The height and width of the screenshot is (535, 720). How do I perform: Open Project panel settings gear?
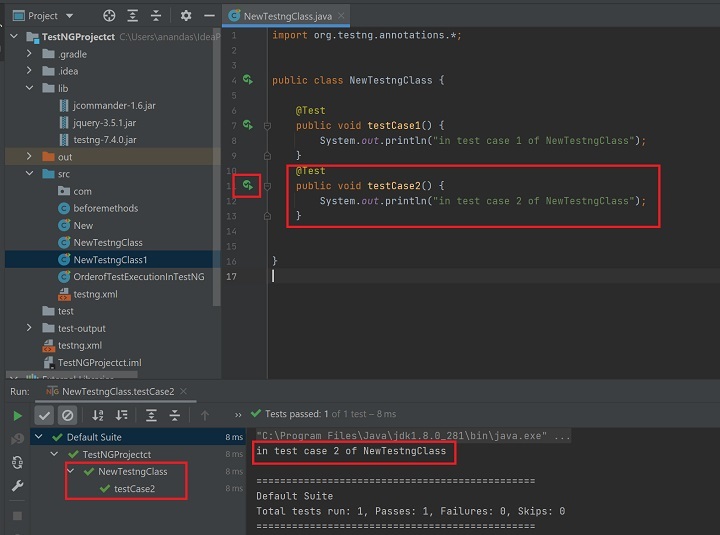(x=185, y=16)
